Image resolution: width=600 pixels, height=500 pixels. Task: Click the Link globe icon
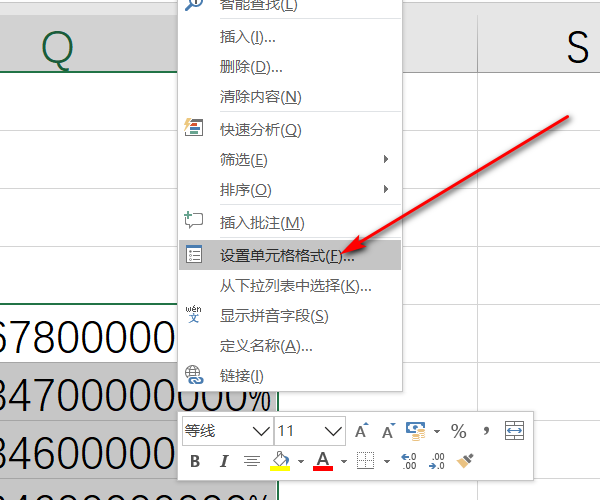point(194,375)
